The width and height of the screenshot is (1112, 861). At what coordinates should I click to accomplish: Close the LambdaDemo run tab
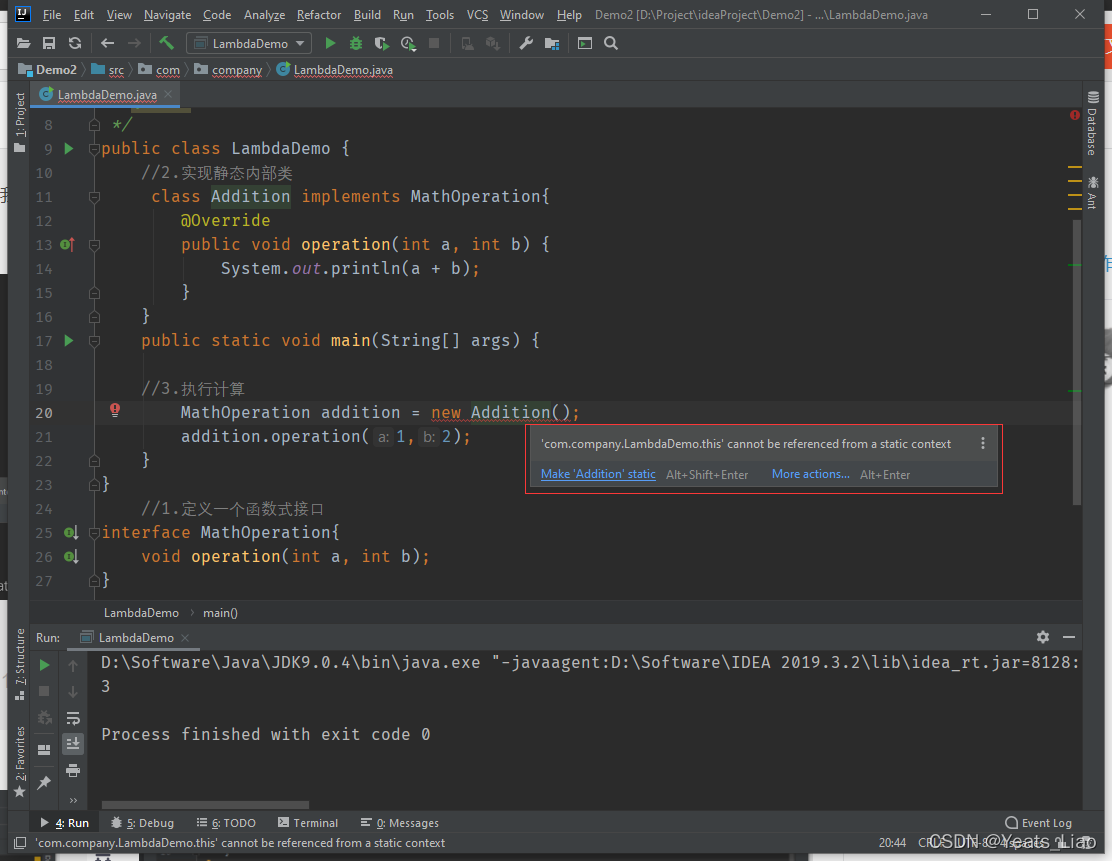[185, 638]
